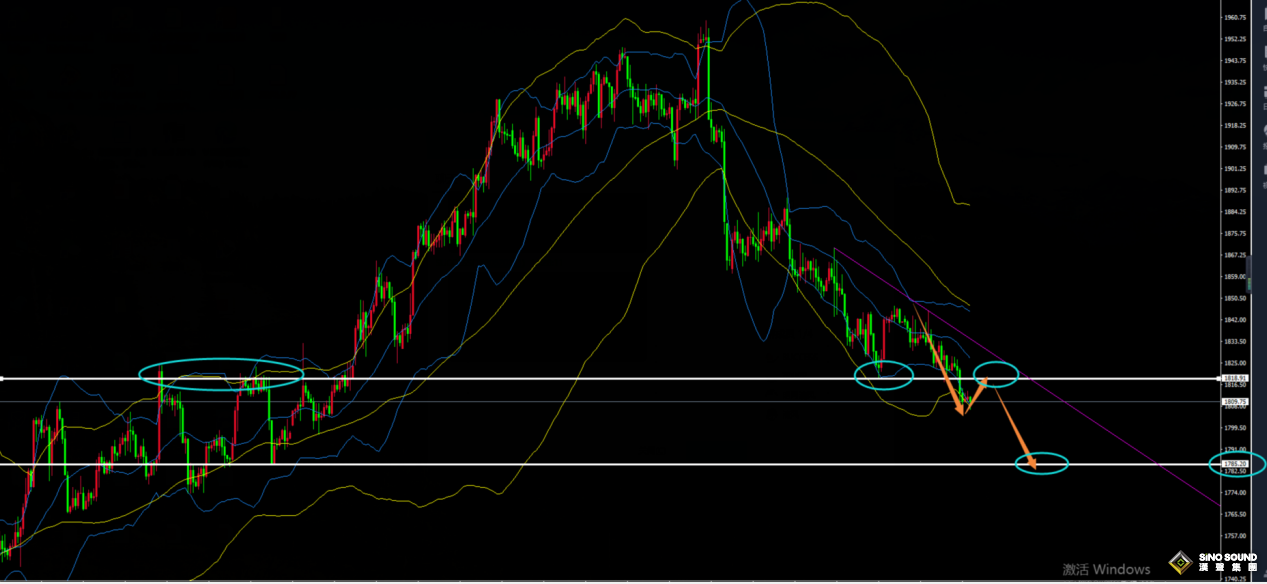Image resolution: width=1267 pixels, height=584 pixels.
Task: Select the short upward orange arrow
Action: (976, 394)
